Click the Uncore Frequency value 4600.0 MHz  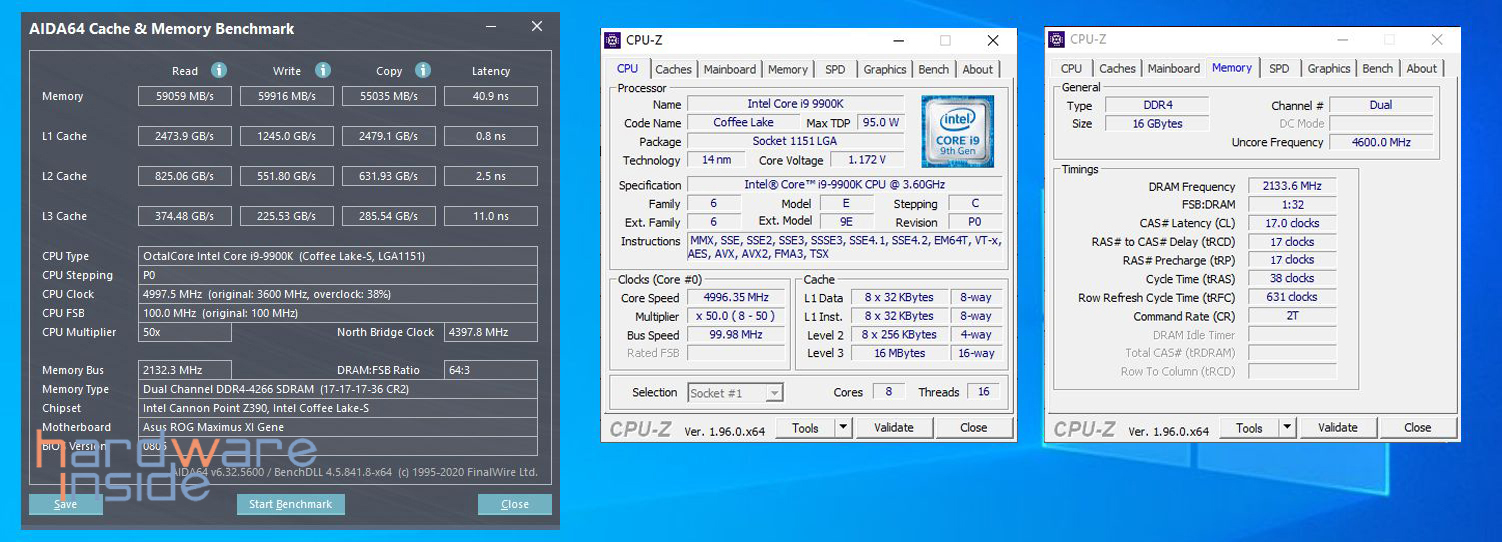(x=1381, y=142)
